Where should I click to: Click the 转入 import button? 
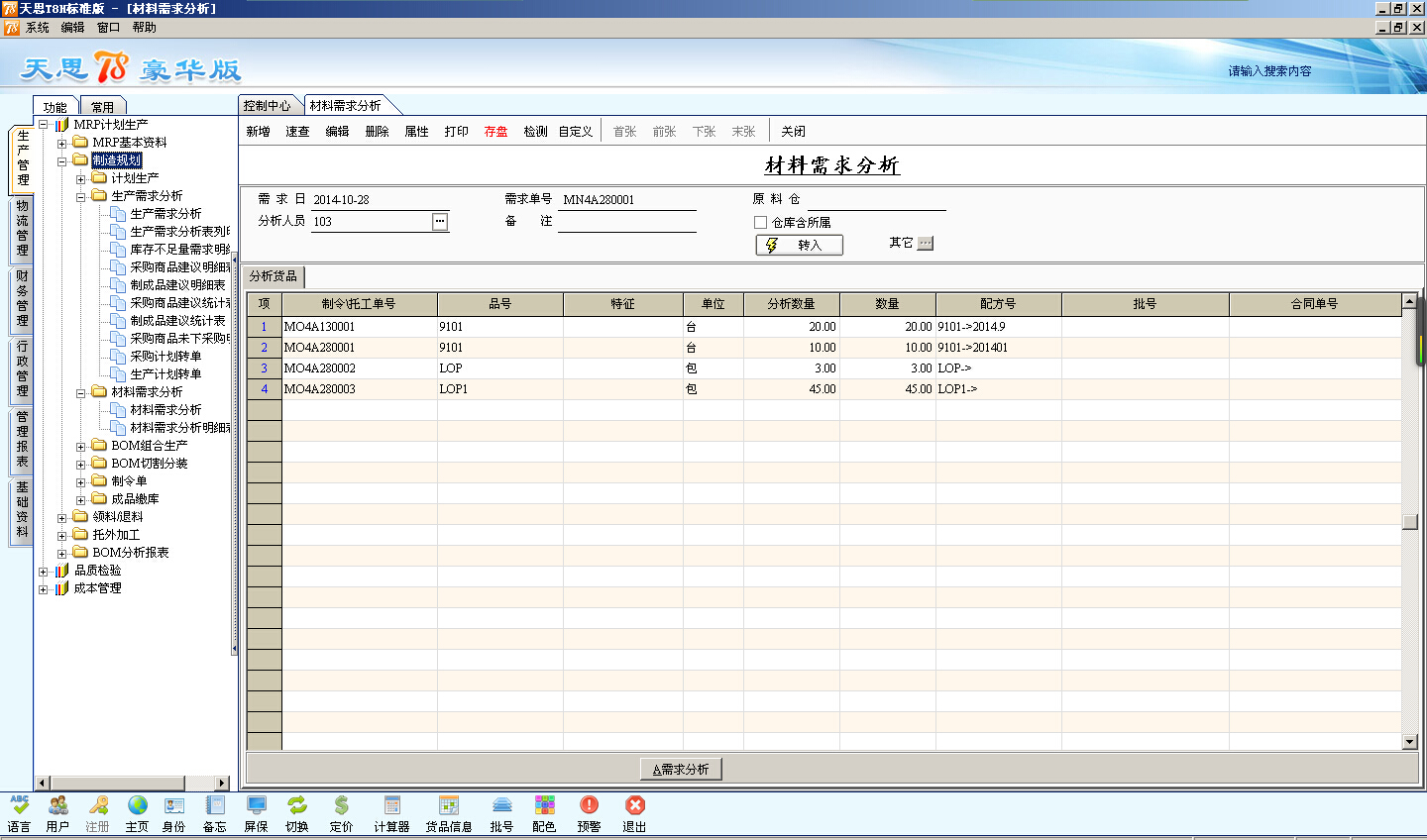click(x=800, y=245)
